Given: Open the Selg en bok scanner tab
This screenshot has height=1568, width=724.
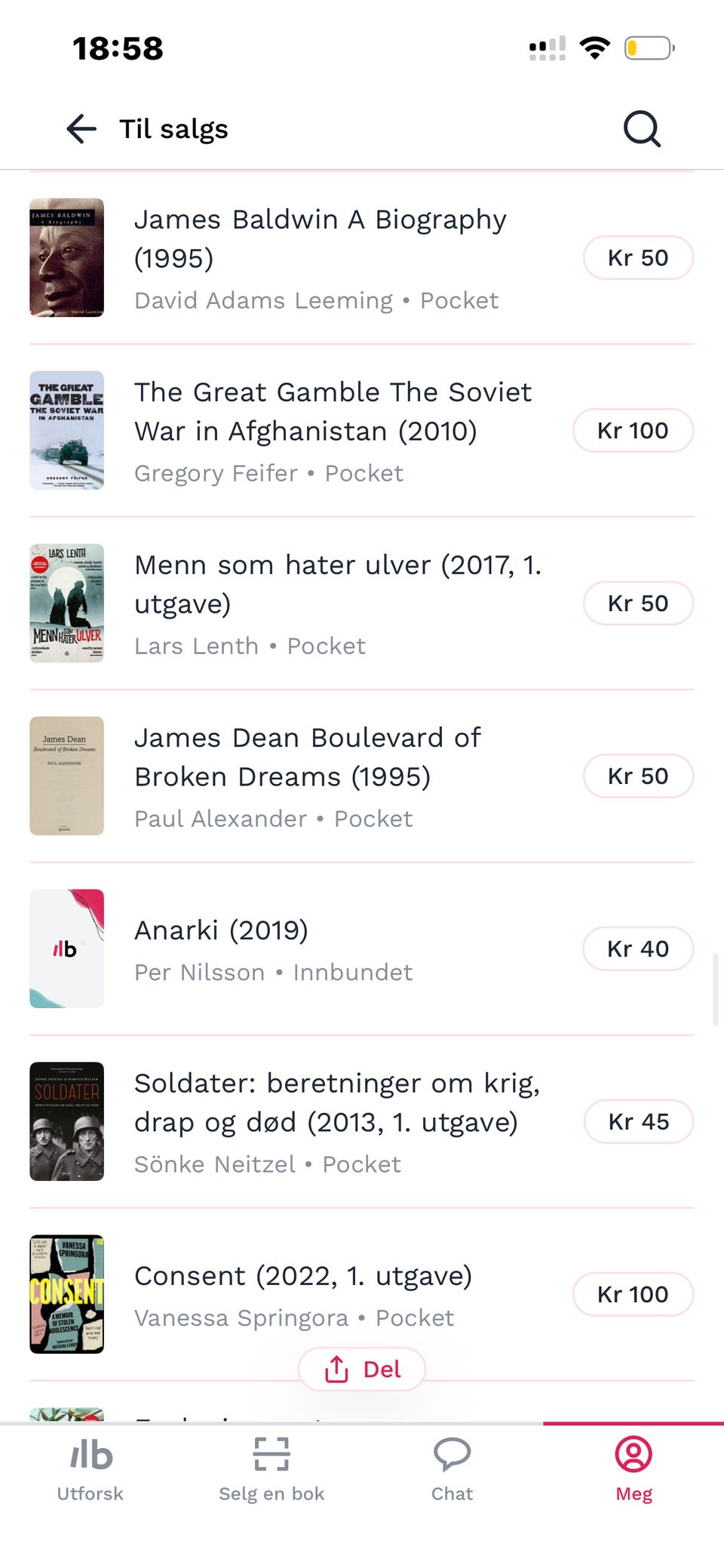Looking at the screenshot, I should 271,1470.
